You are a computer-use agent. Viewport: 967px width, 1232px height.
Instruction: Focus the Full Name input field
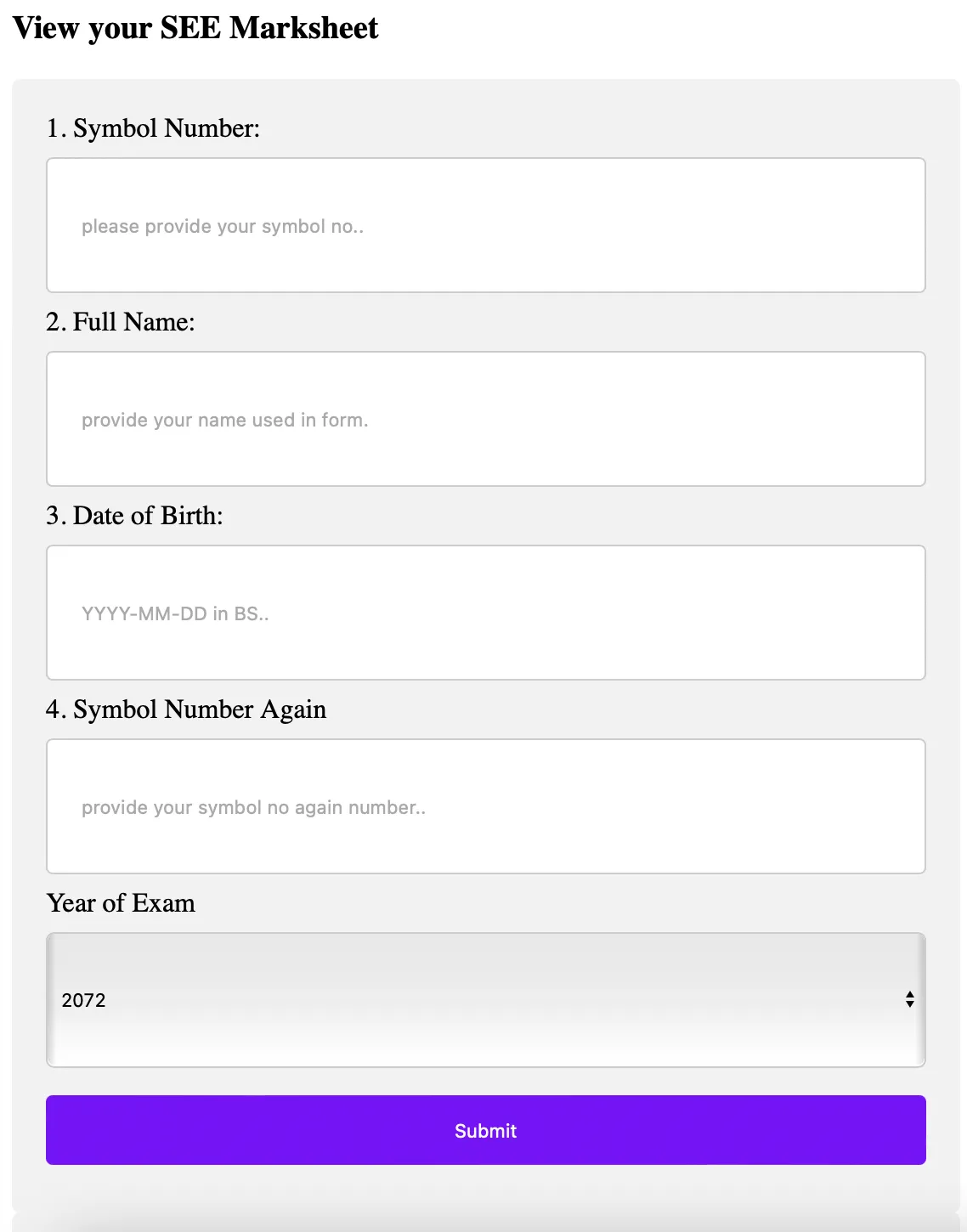tap(485, 419)
